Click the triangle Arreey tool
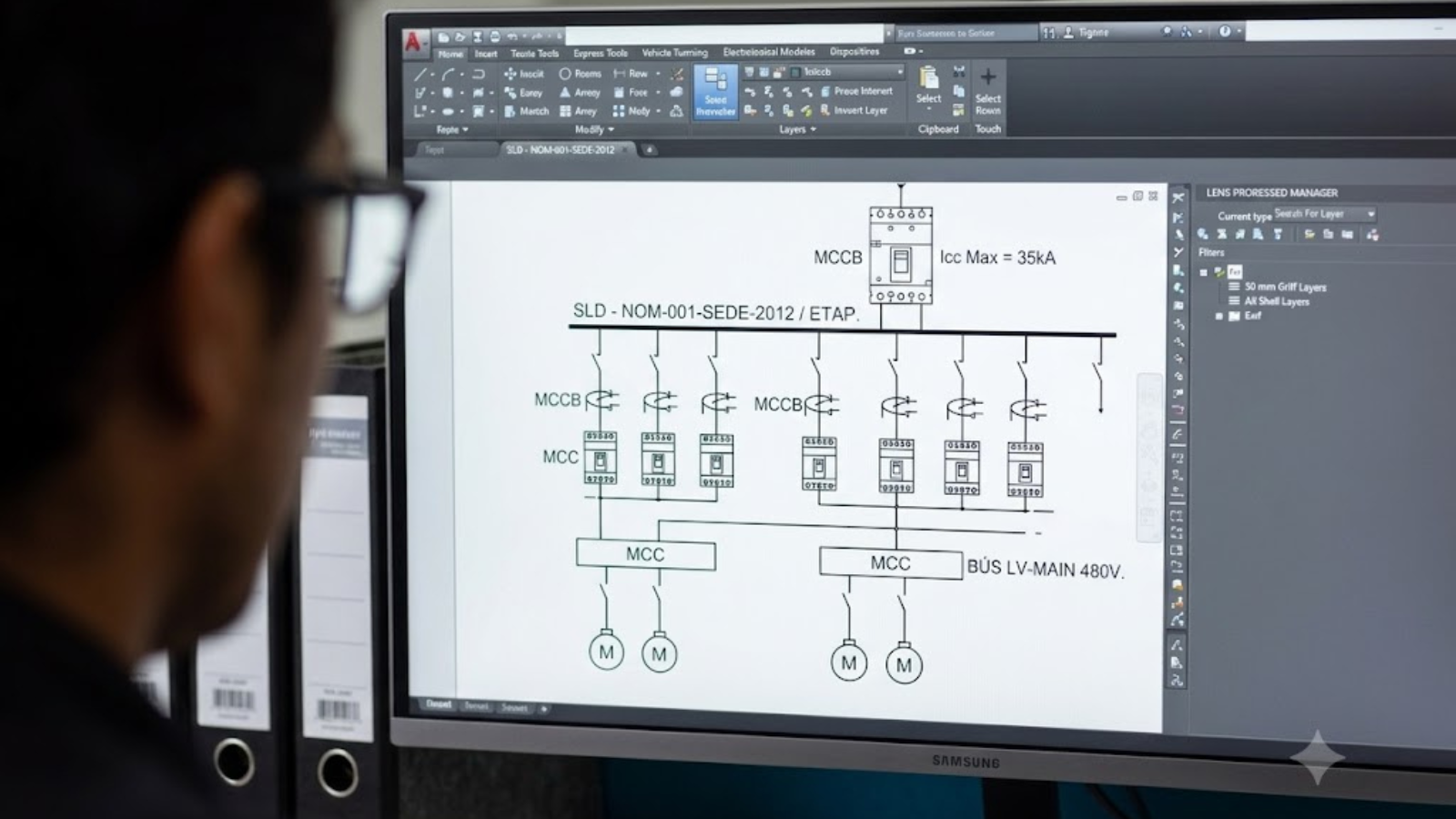The height and width of the screenshot is (819, 1456). (580, 93)
